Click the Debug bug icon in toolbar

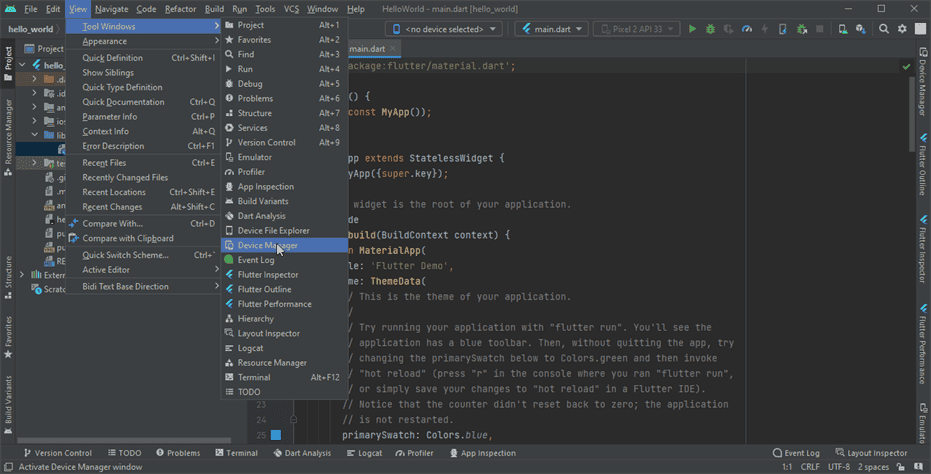710,29
